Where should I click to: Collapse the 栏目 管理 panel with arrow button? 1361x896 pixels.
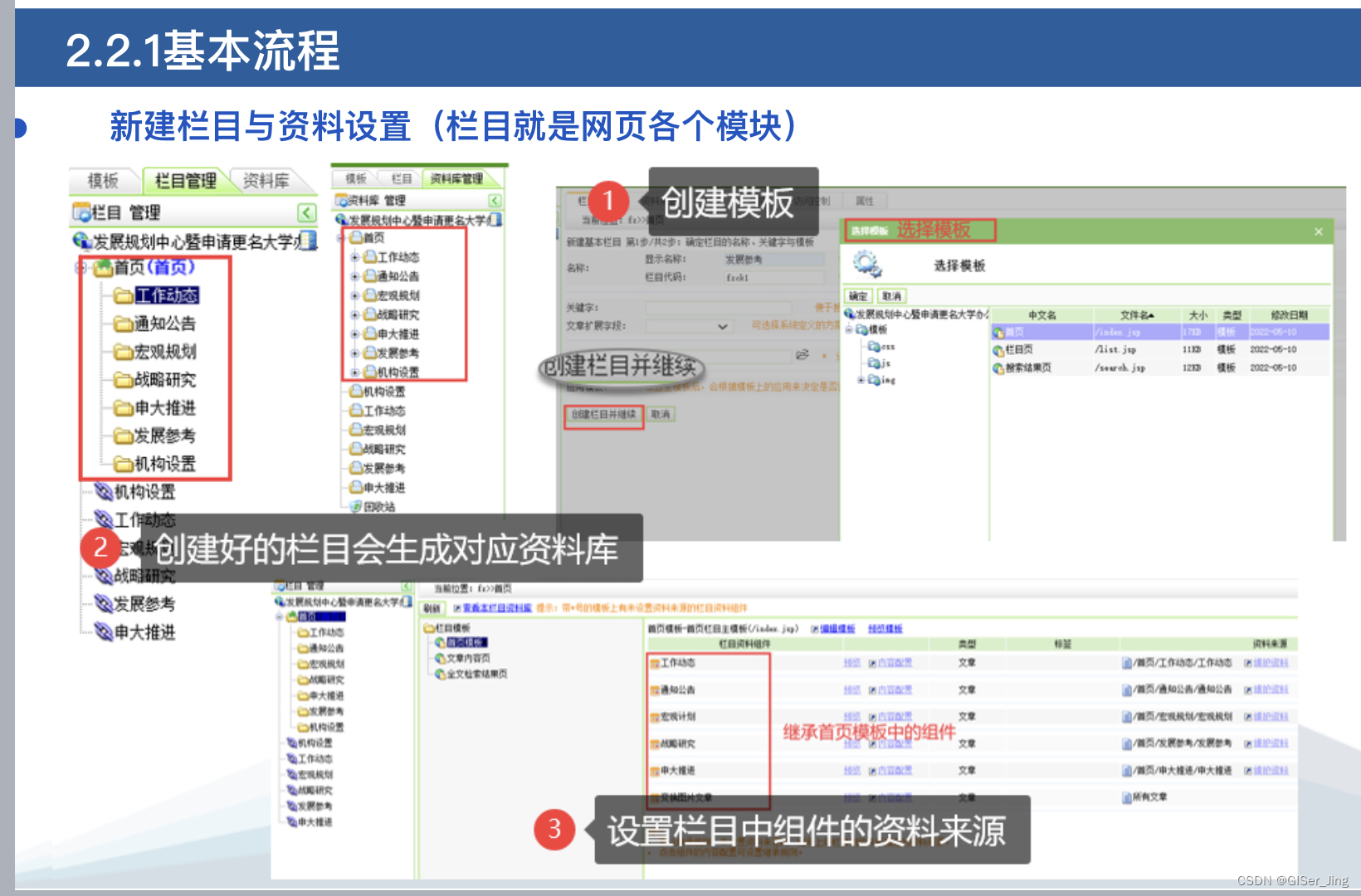click(x=306, y=212)
